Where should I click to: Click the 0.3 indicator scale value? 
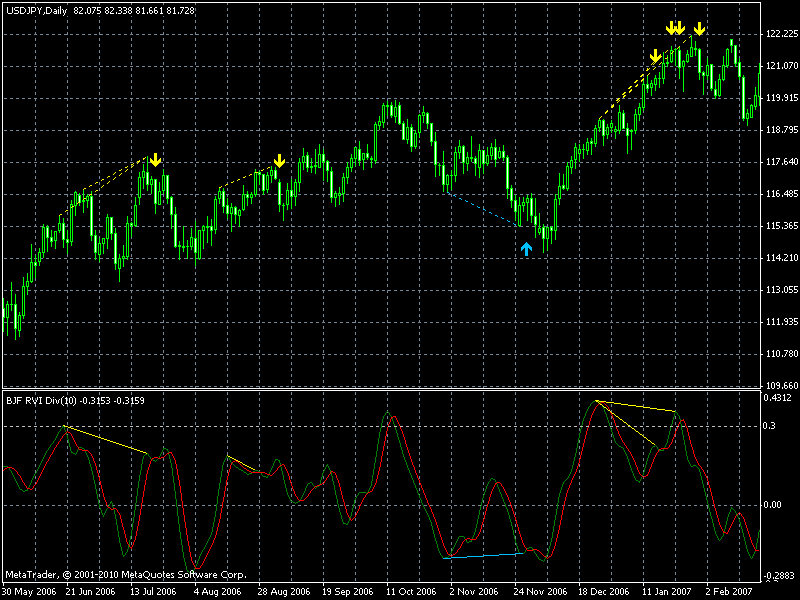770,426
